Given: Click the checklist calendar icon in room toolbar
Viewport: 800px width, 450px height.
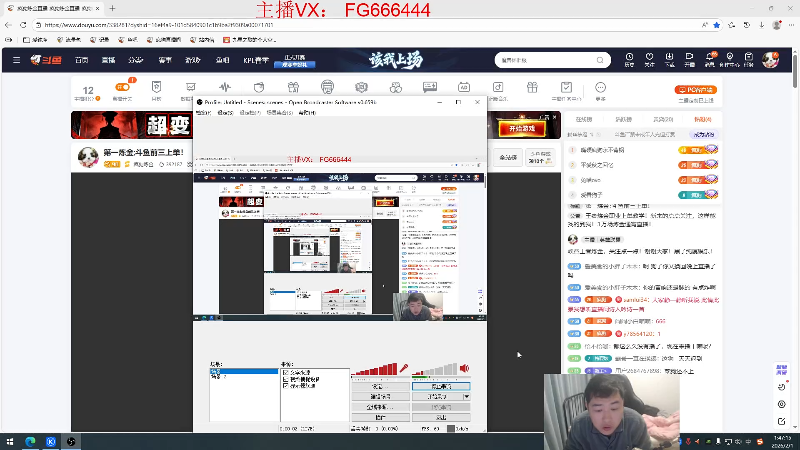Looking at the screenshot, I should 566,87.
